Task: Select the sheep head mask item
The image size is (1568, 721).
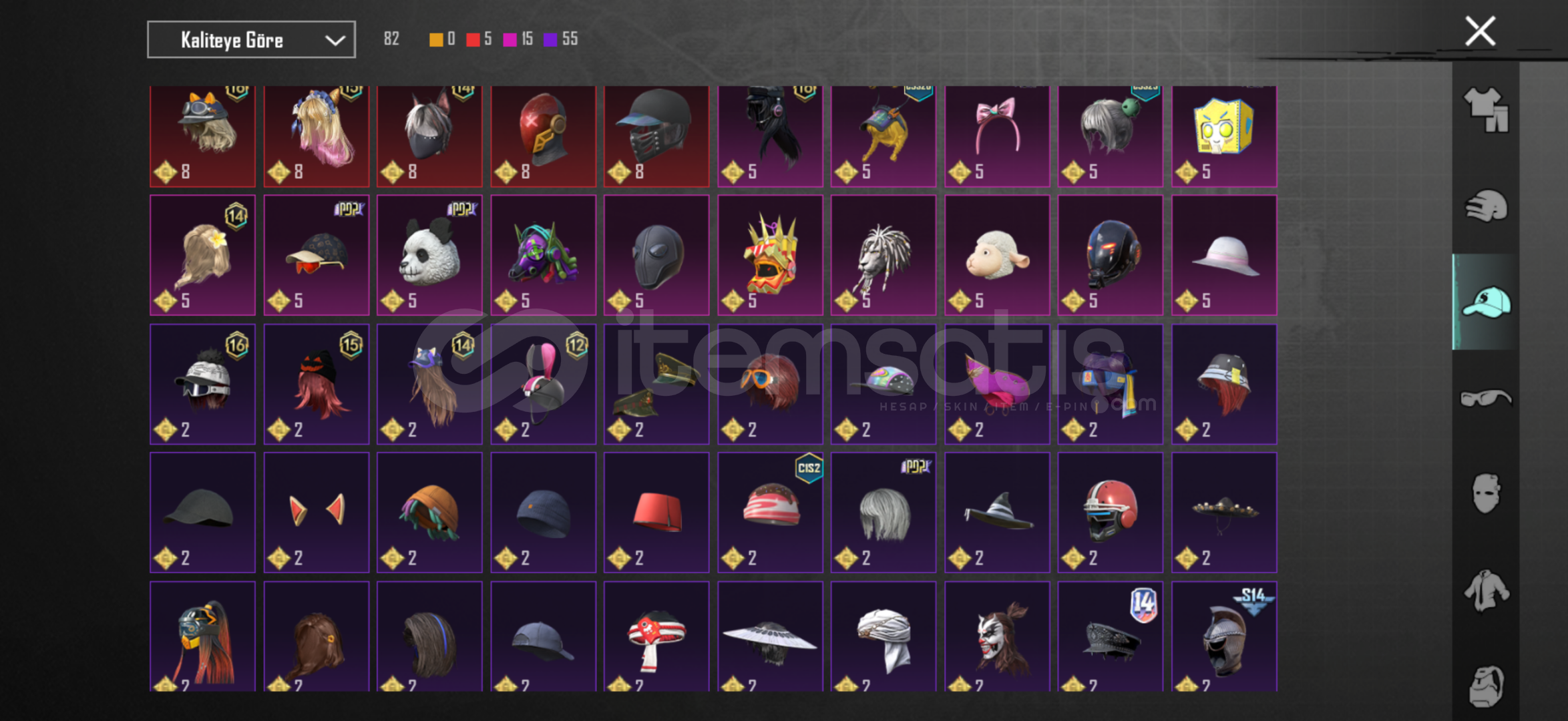Action: pyautogui.click(x=997, y=255)
